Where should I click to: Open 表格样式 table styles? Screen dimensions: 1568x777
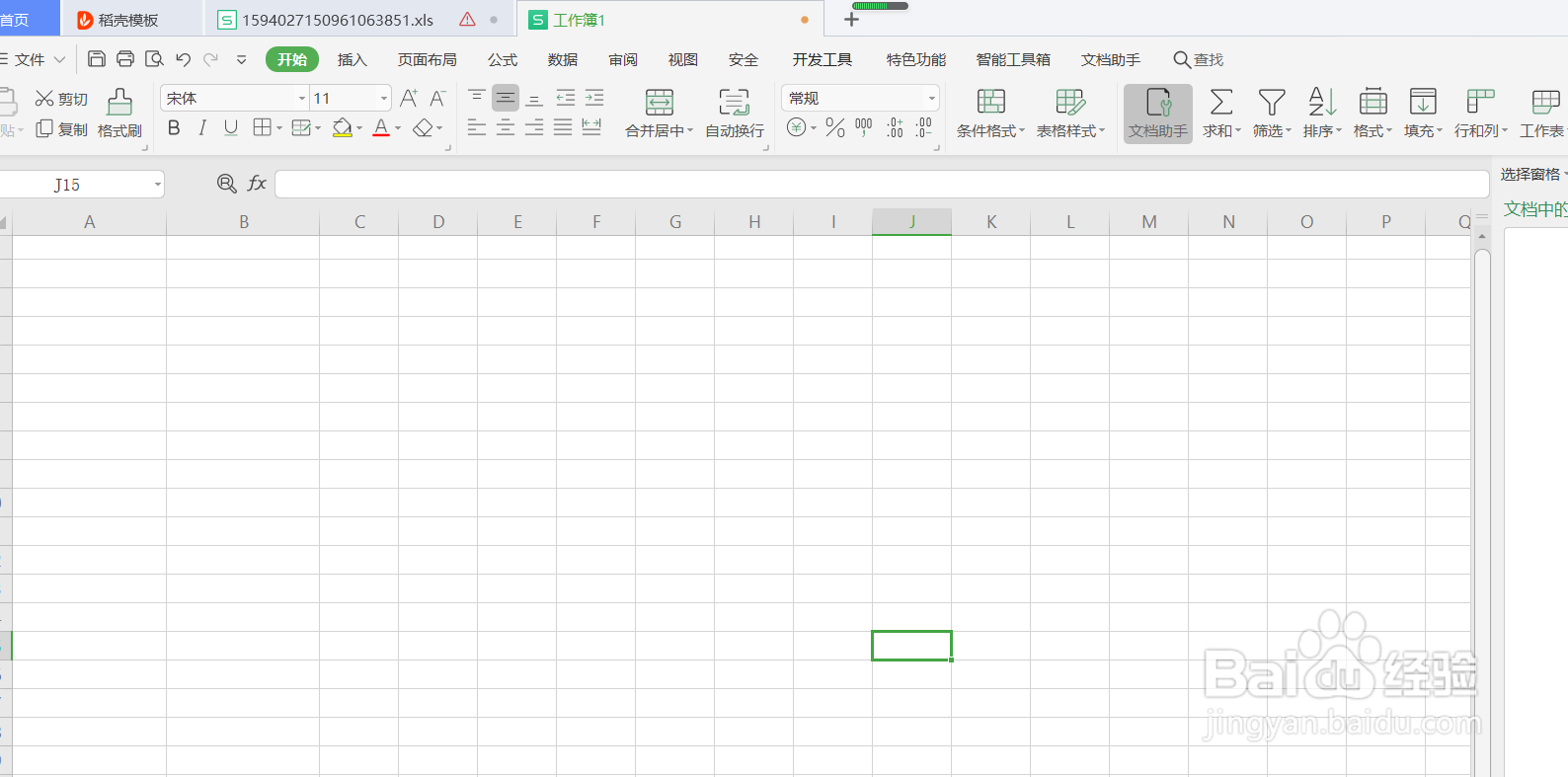coord(1070,113)
